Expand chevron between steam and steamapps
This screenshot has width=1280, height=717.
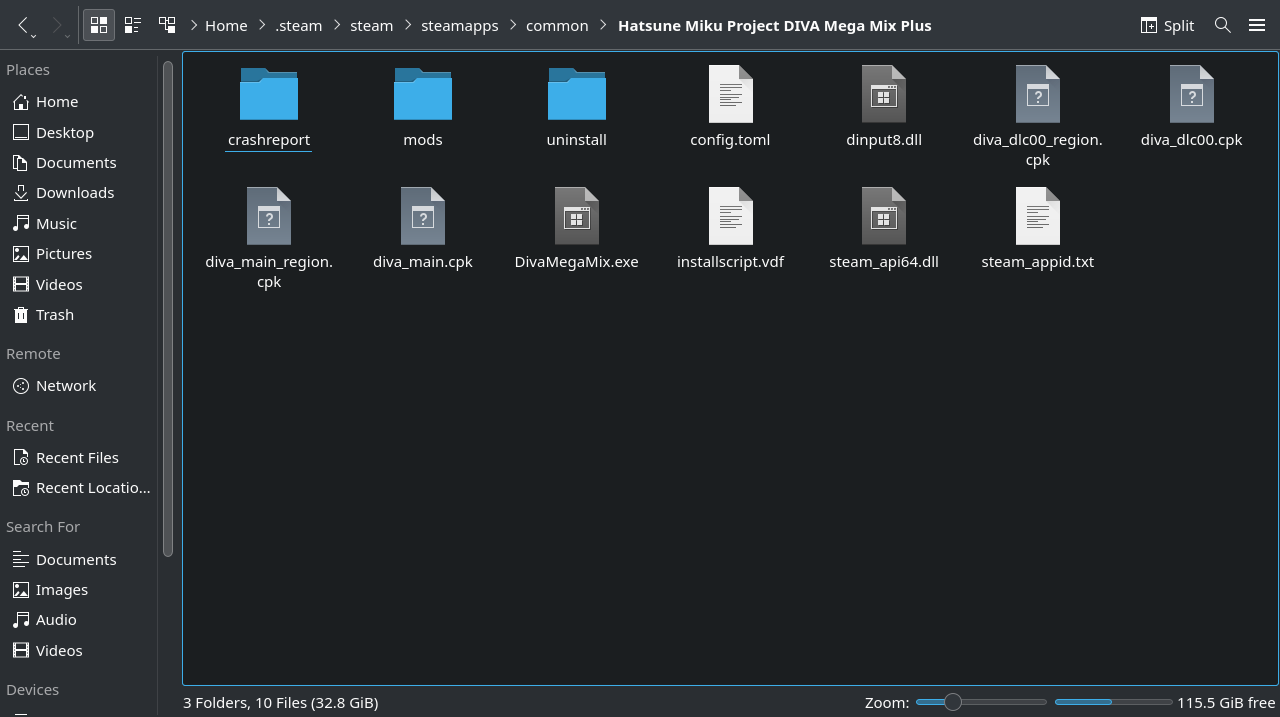(x=407, y=25)
